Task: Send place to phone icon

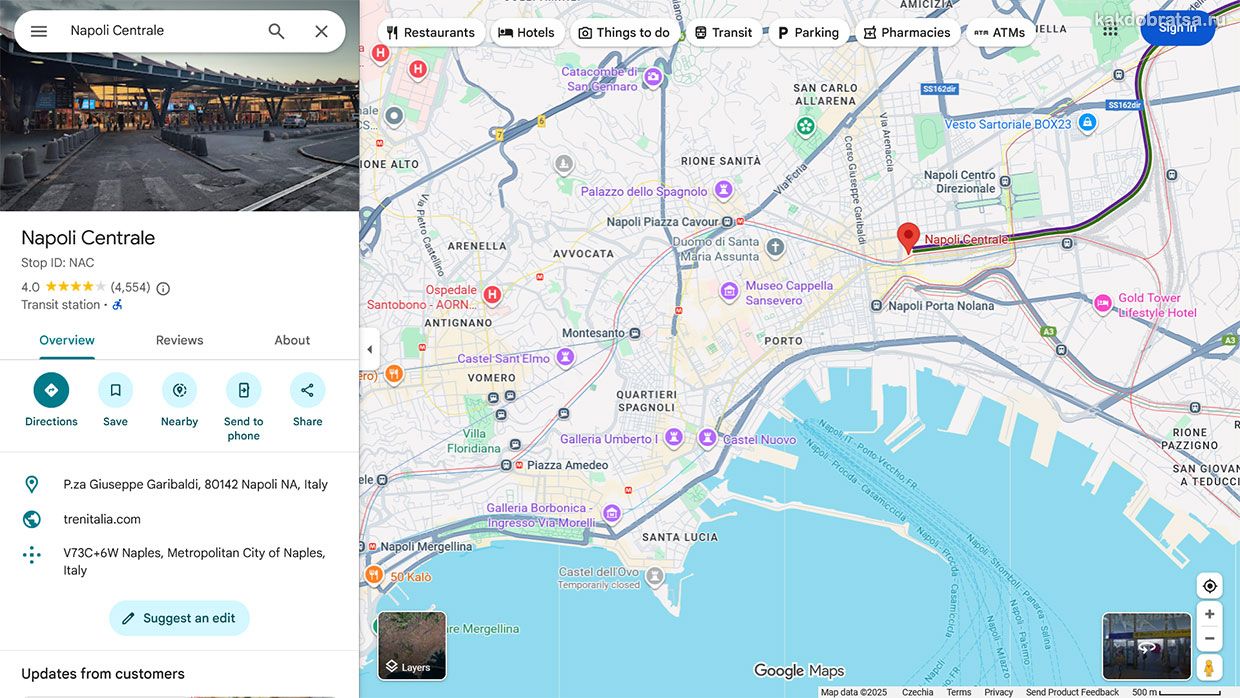Action: click(243, 390)
